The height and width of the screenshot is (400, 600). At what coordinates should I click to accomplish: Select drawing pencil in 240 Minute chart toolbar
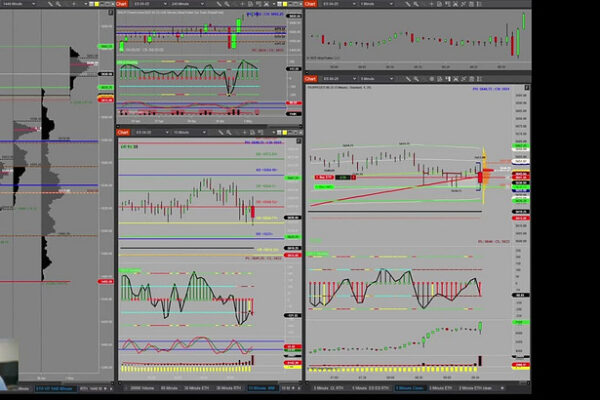[219, 4]
